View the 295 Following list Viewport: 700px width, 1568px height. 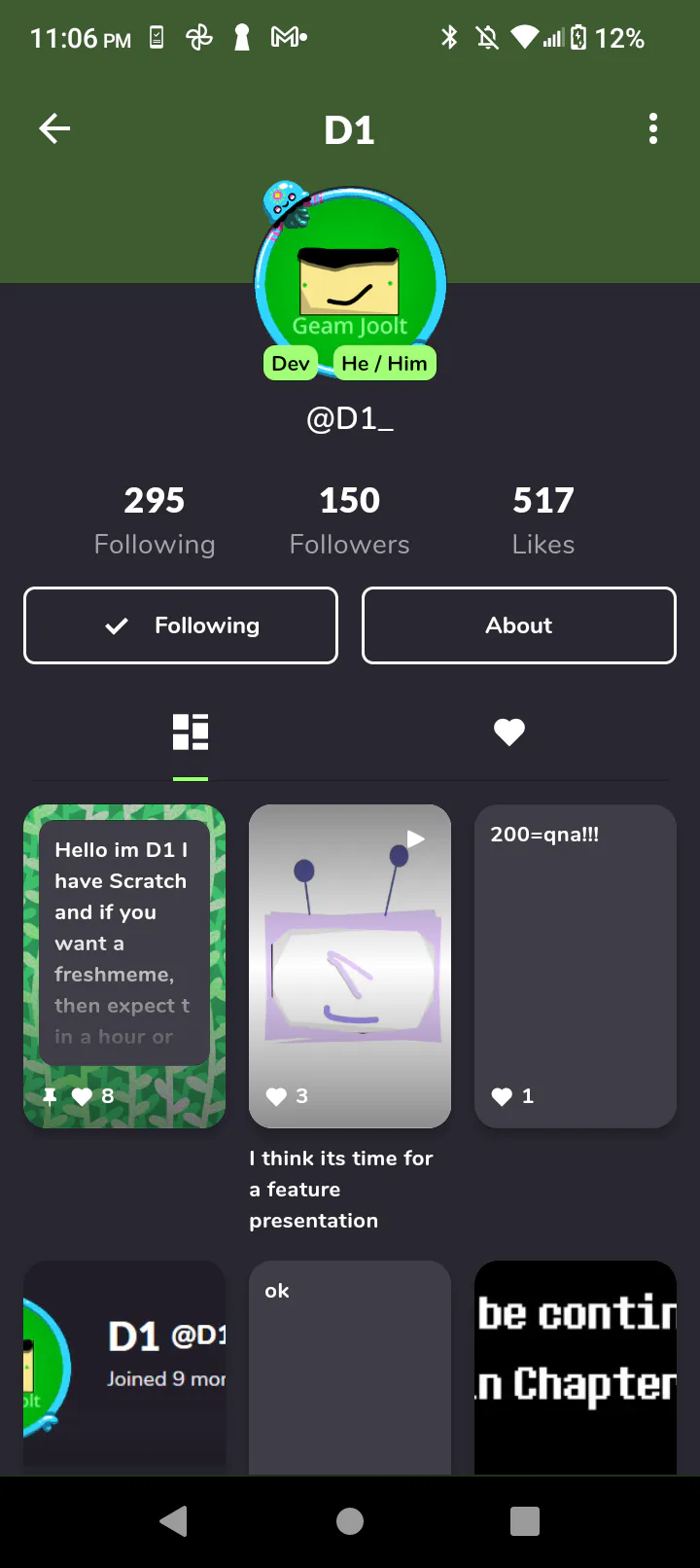[x=155, y=520]
